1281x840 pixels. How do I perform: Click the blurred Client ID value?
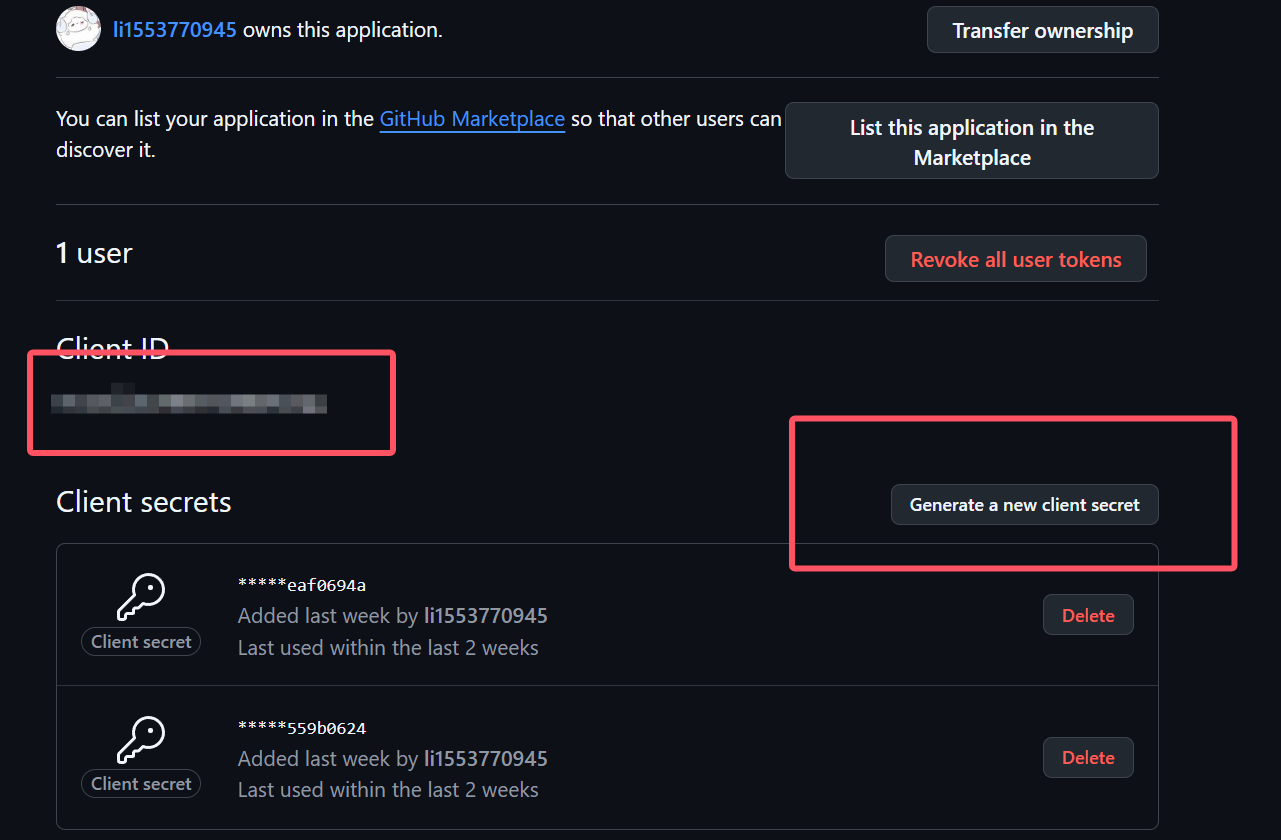coord(189,402)
